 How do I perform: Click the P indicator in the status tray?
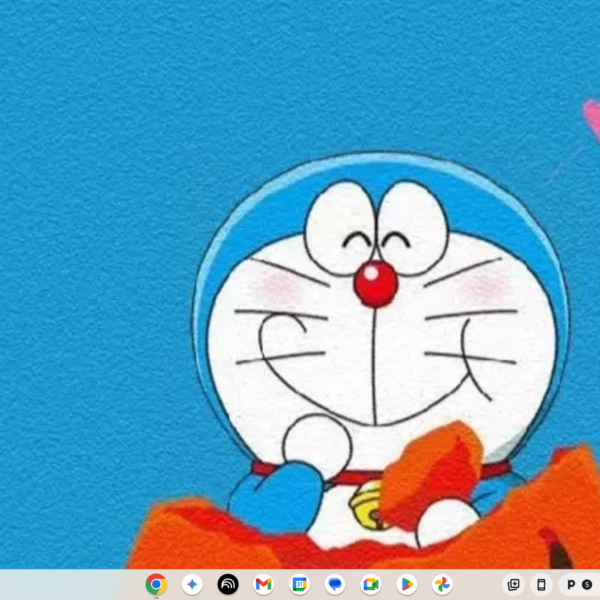pos(571,584)
